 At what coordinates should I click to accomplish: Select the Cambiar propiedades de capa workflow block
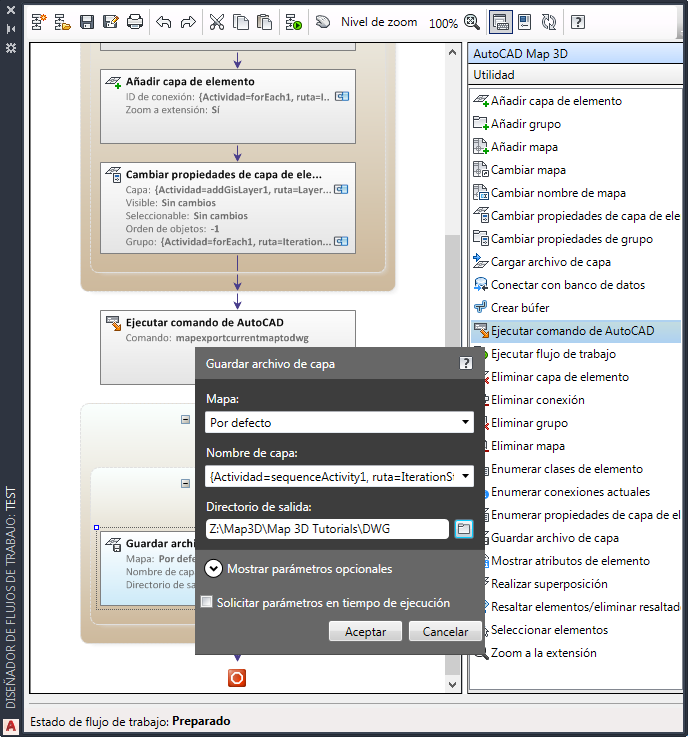228,208
